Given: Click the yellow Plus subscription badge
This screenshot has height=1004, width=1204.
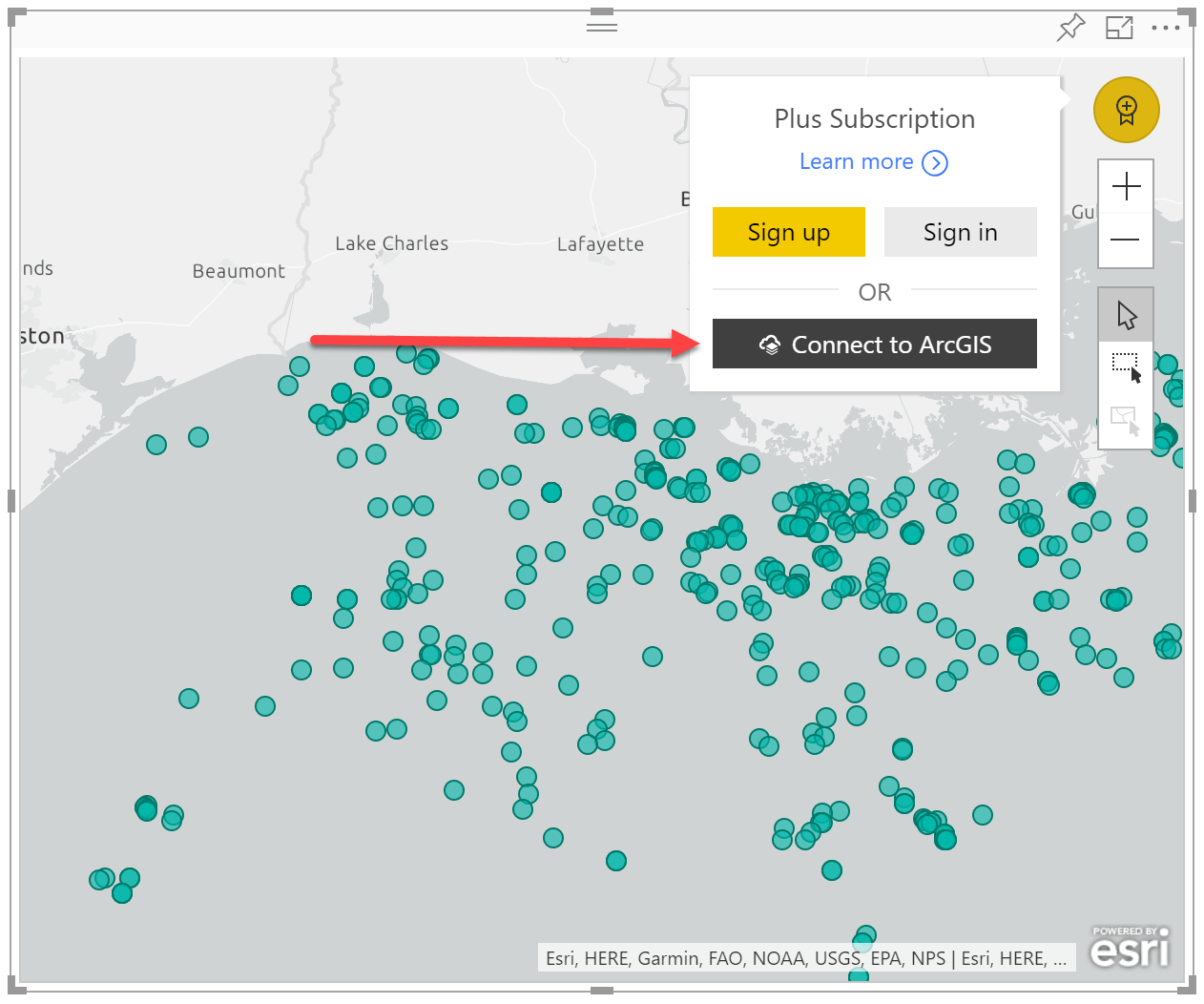Looking at the screenshot, I should click(x=1126, y=110).
